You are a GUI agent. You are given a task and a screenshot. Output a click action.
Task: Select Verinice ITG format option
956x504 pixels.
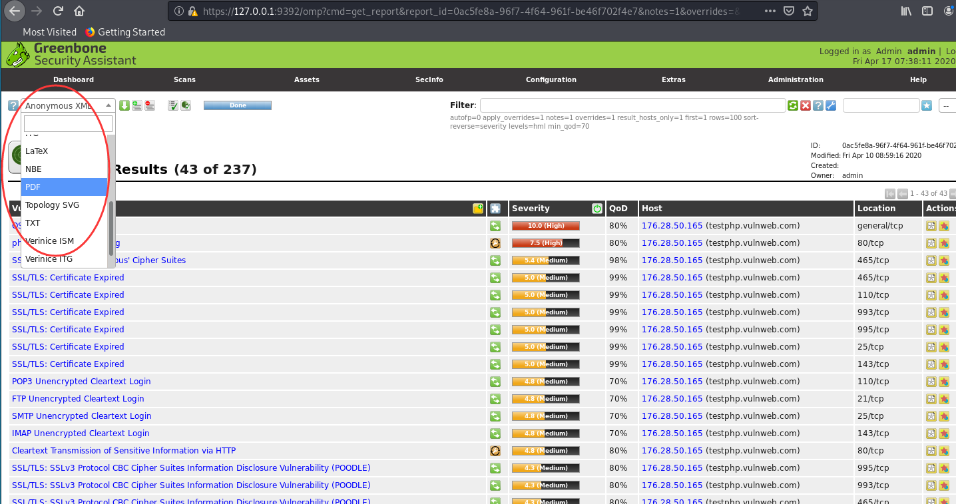tap(64, 259)
